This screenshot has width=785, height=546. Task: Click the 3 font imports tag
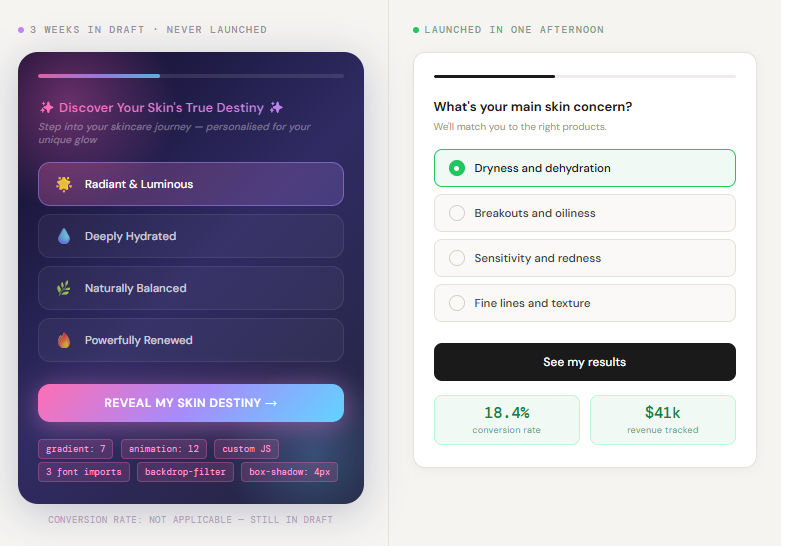click(83, 472)
